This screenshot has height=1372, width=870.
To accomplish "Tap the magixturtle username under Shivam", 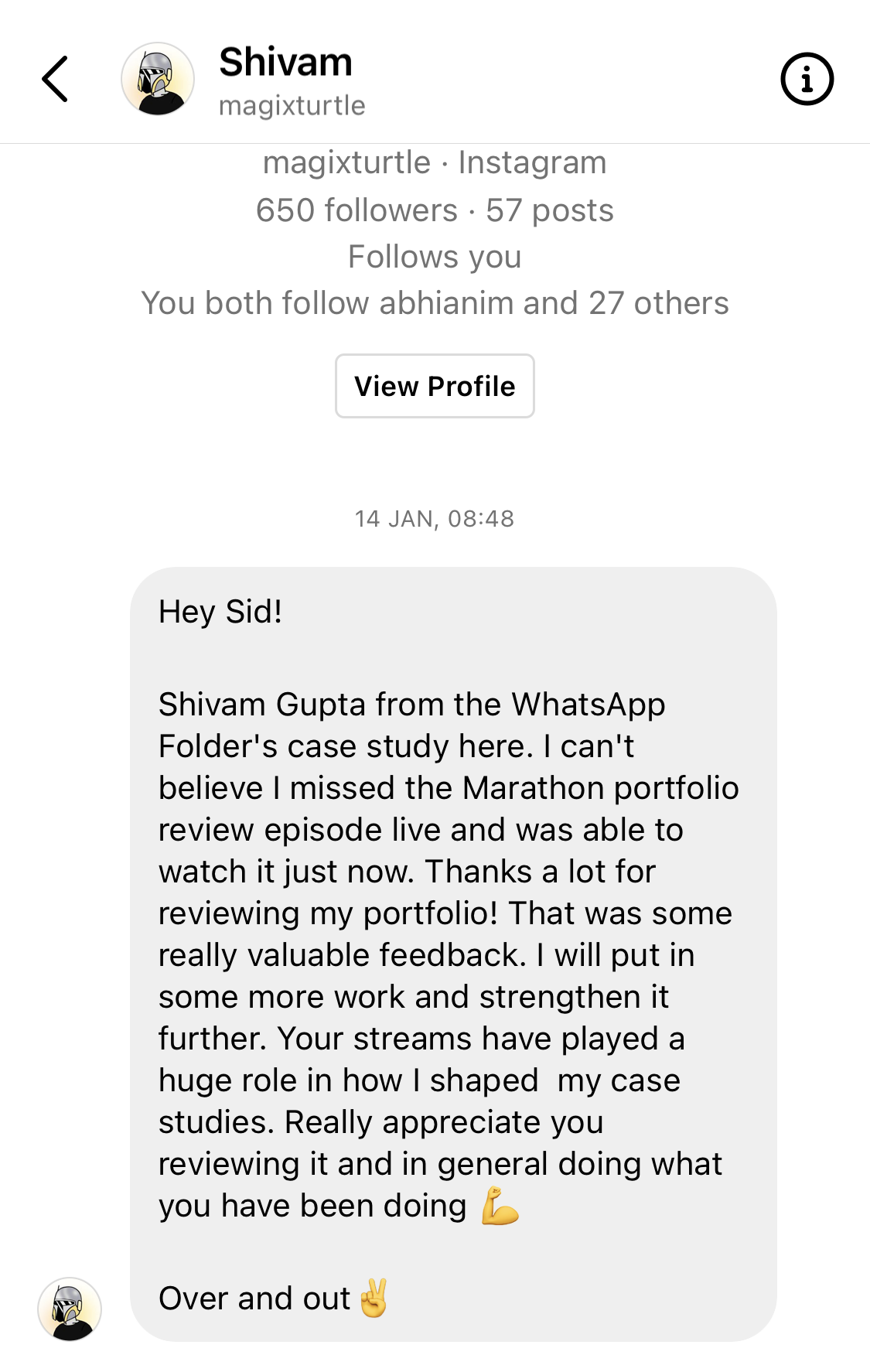I will [x=292, y=105].
